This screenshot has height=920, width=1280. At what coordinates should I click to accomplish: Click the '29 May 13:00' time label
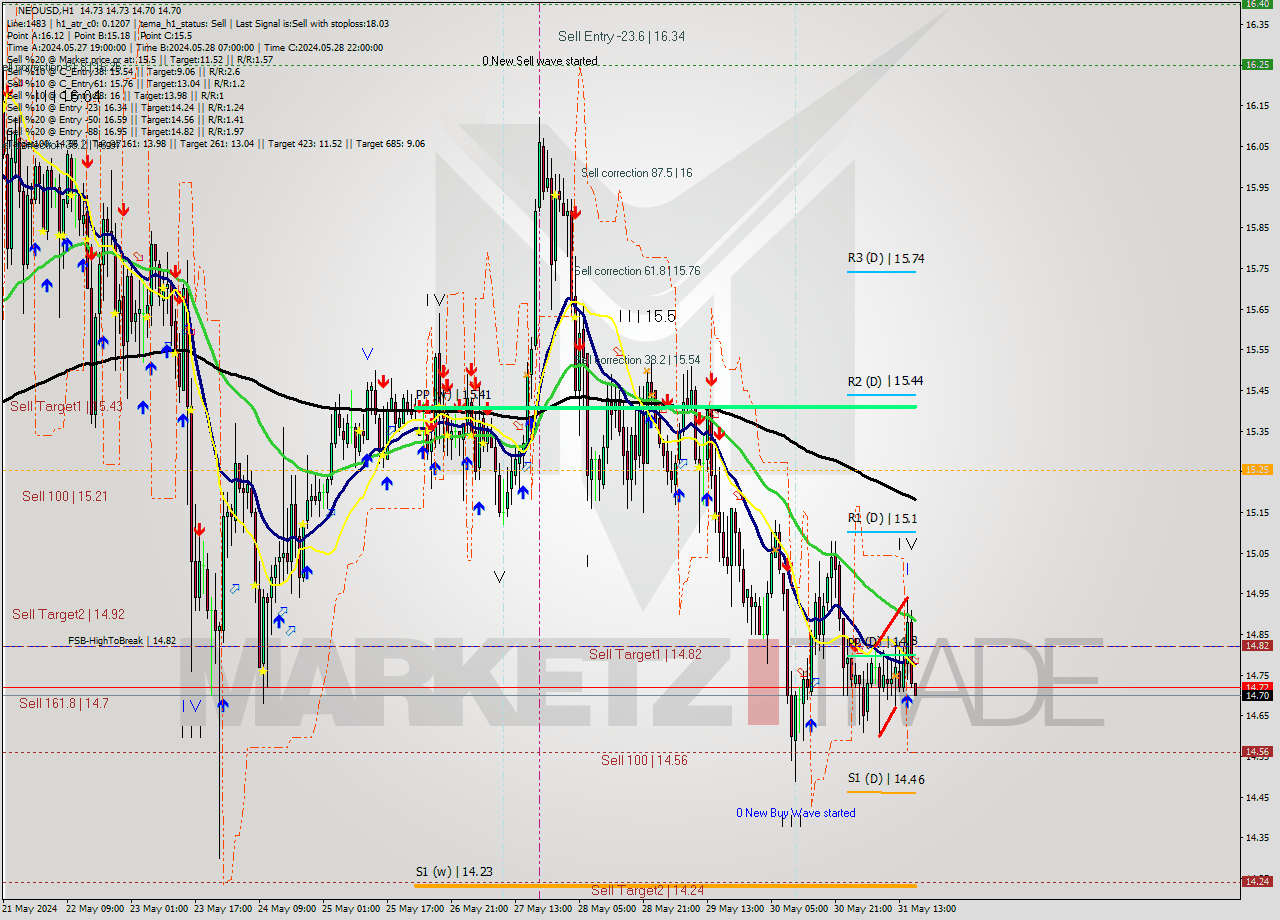(735, 908)
